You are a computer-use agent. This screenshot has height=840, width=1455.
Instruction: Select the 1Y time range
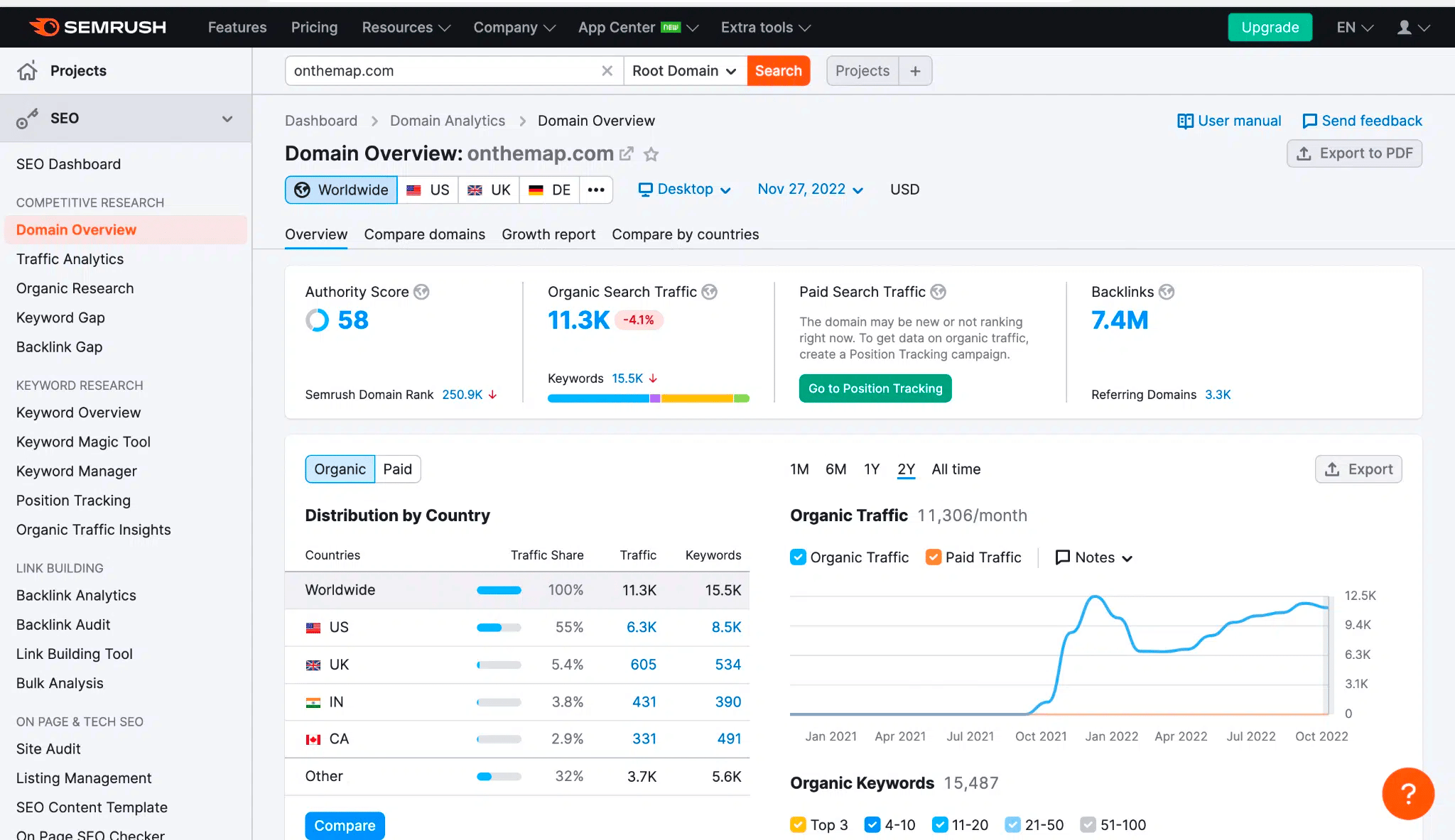872,469
